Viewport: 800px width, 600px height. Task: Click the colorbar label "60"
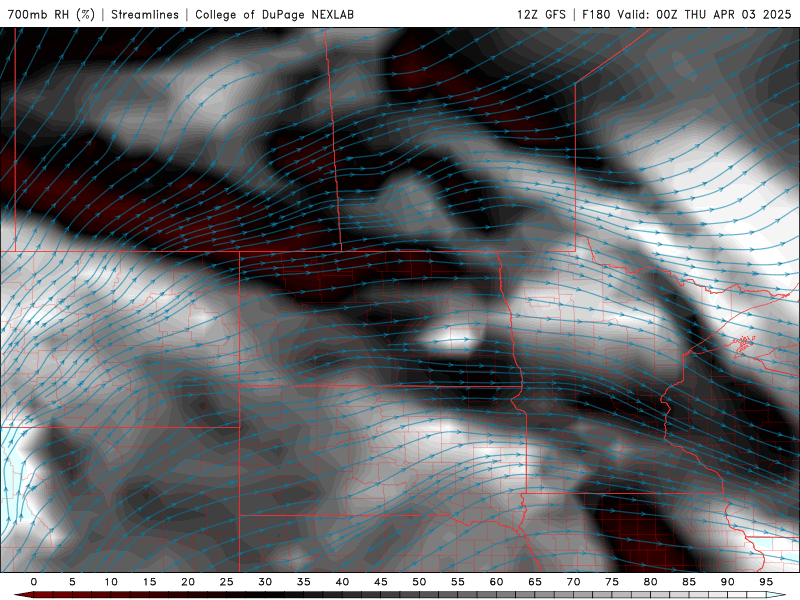point(496,582)
